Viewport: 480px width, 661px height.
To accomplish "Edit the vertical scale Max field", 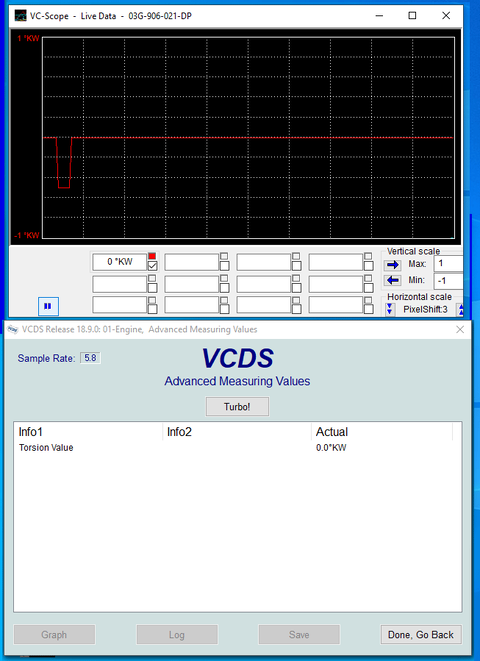I will (448, 264).
